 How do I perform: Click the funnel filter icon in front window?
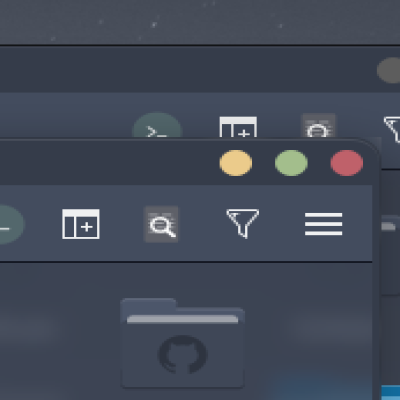point(243,223)
